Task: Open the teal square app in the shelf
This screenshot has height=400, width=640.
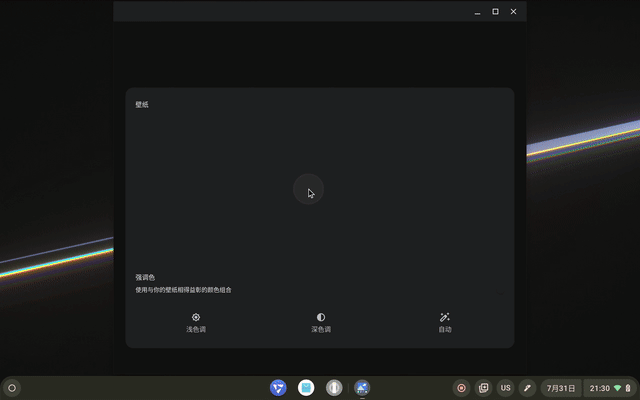Action: (306, 387)
